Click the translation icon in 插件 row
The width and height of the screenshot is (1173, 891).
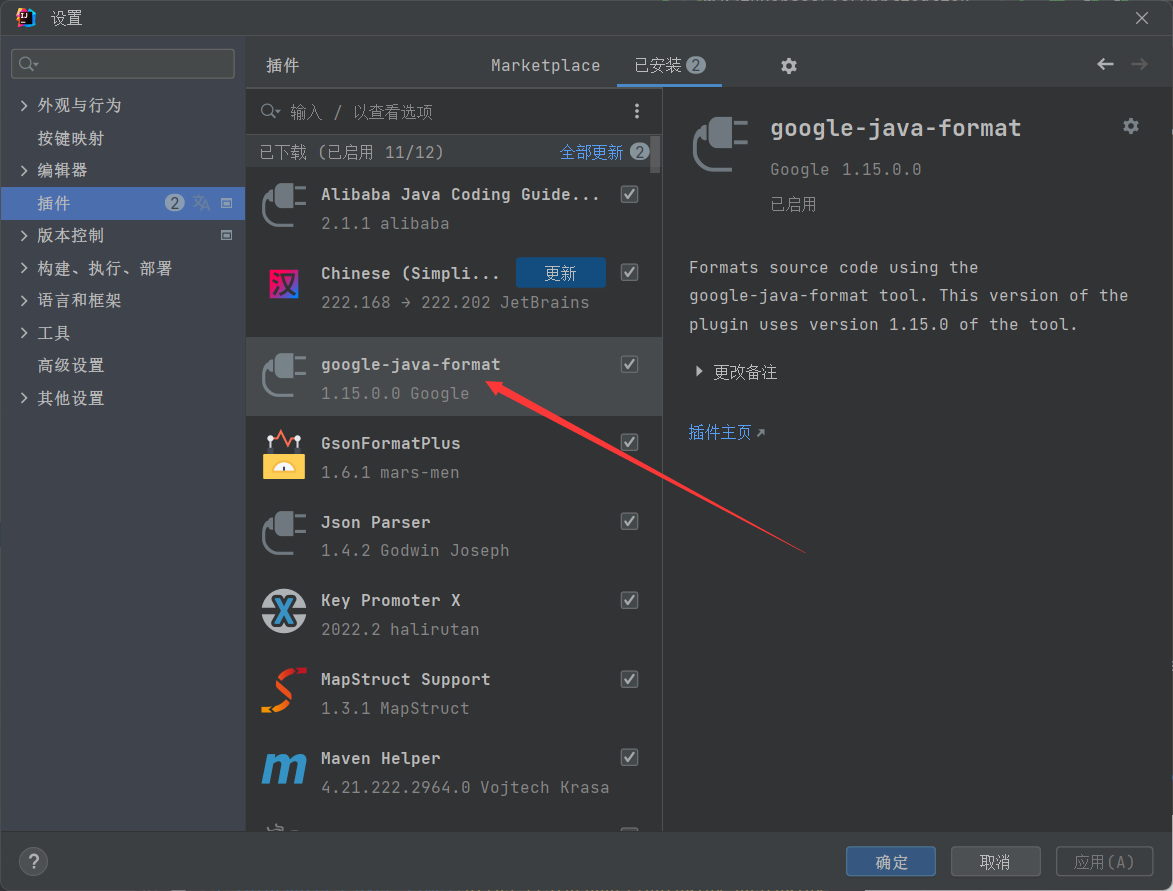pyautogui.click(x=201, y=203)
